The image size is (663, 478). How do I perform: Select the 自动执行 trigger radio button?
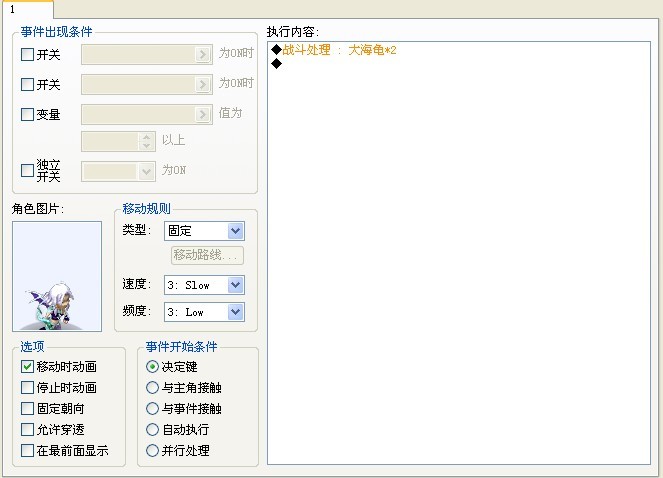pos(152,430)
